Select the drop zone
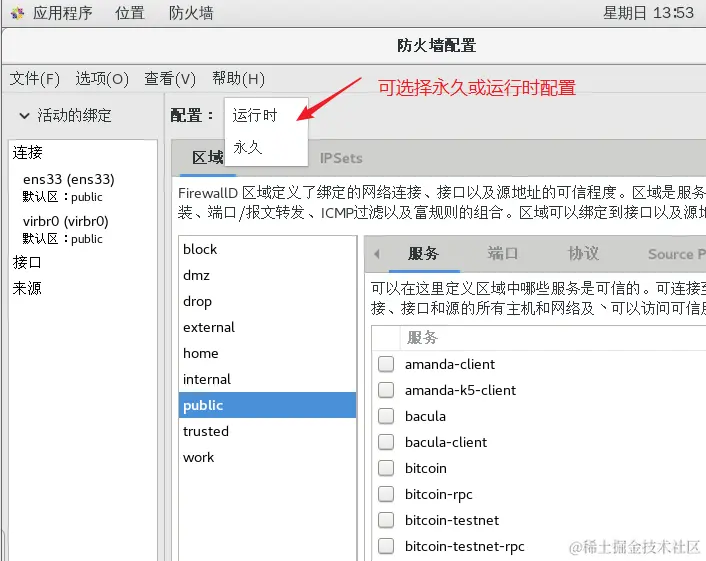The image size is (706, 561). (267, 301)
